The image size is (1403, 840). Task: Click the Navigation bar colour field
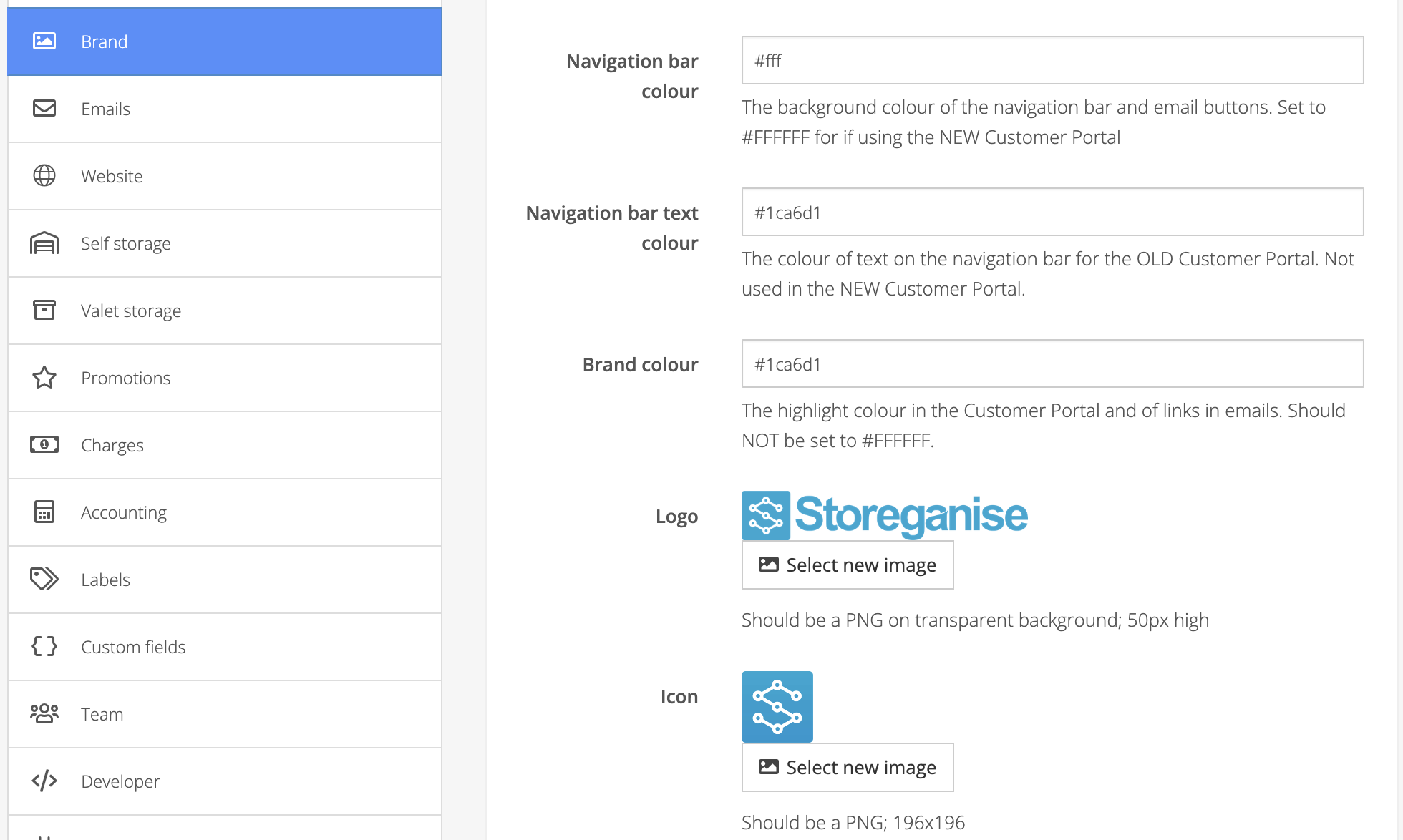tap(1052, 61)
